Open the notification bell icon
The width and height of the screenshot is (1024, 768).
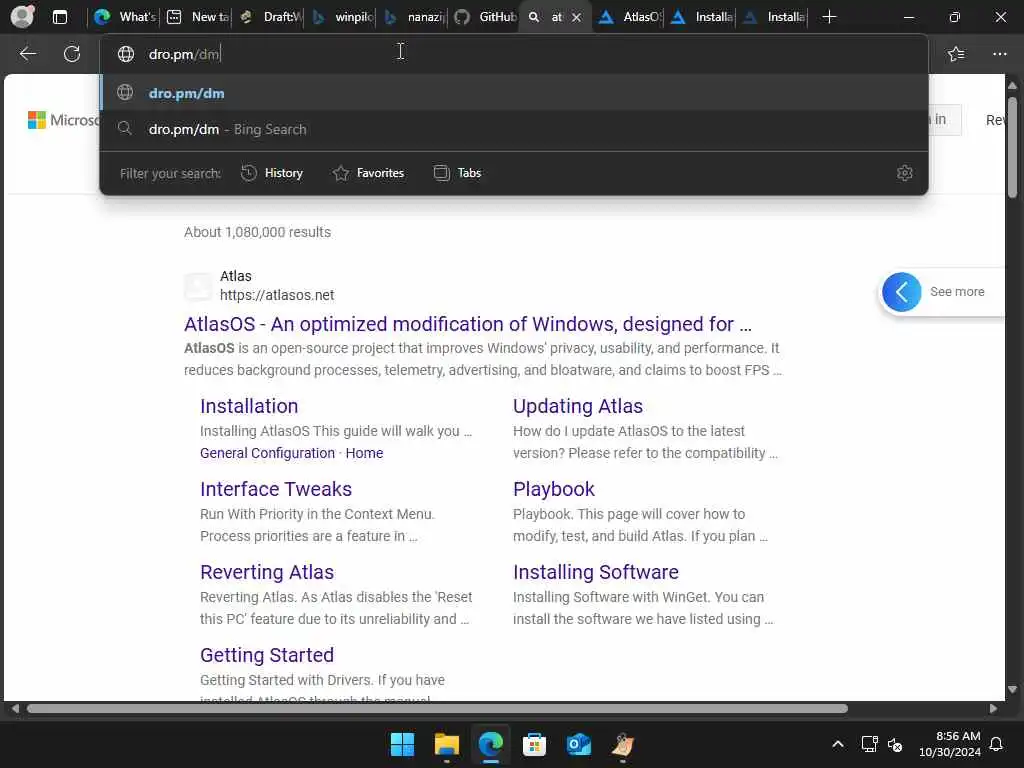coord(997,744)
